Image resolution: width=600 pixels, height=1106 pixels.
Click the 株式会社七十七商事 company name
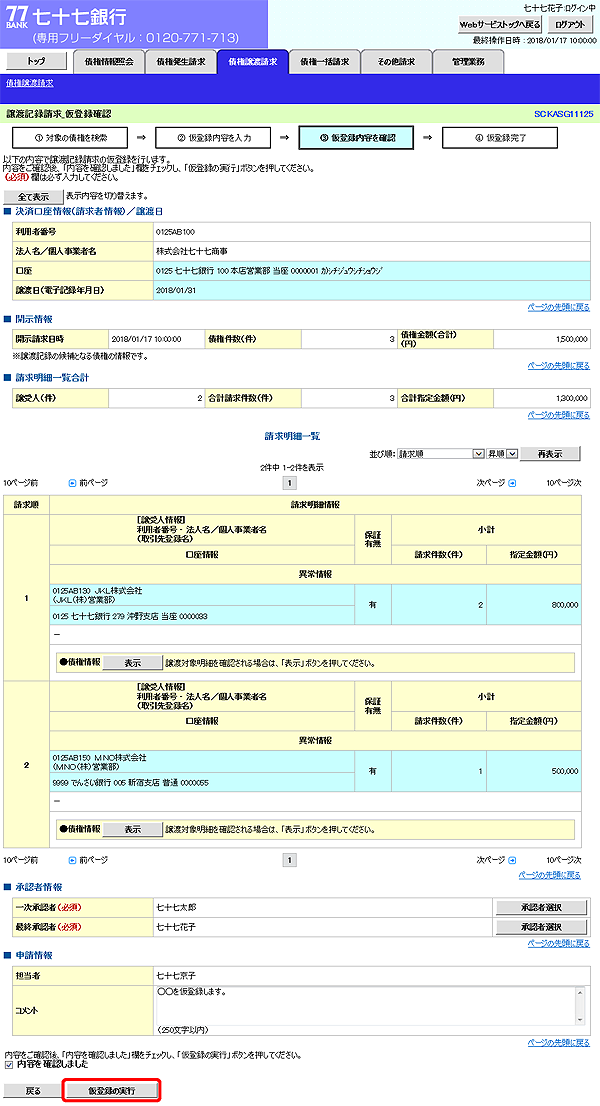click(x=192, y=251)
